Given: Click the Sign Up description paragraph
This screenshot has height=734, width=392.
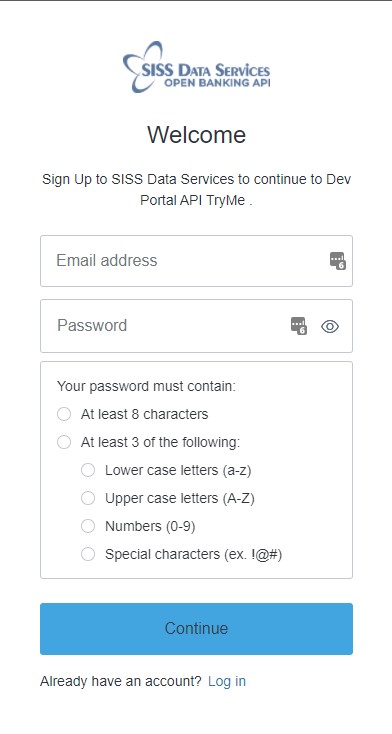Looking at the screenshot, I should coord(196,190).
